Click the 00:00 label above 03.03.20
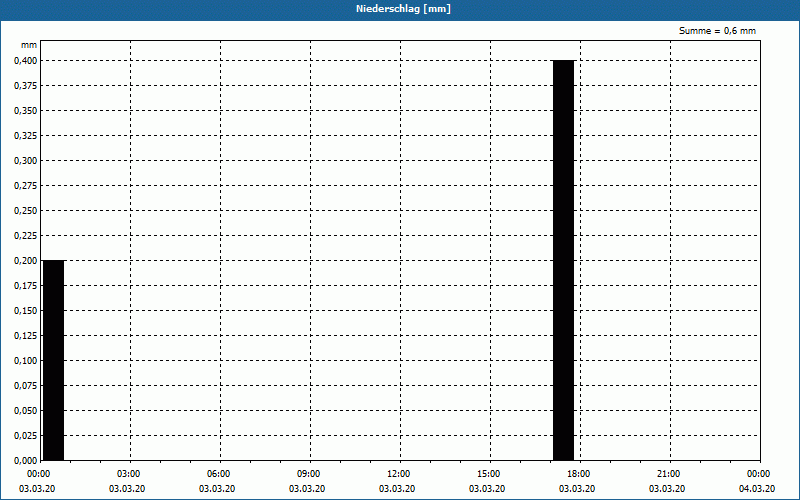Viewport: 800px width, 500px height. [39, 474]
